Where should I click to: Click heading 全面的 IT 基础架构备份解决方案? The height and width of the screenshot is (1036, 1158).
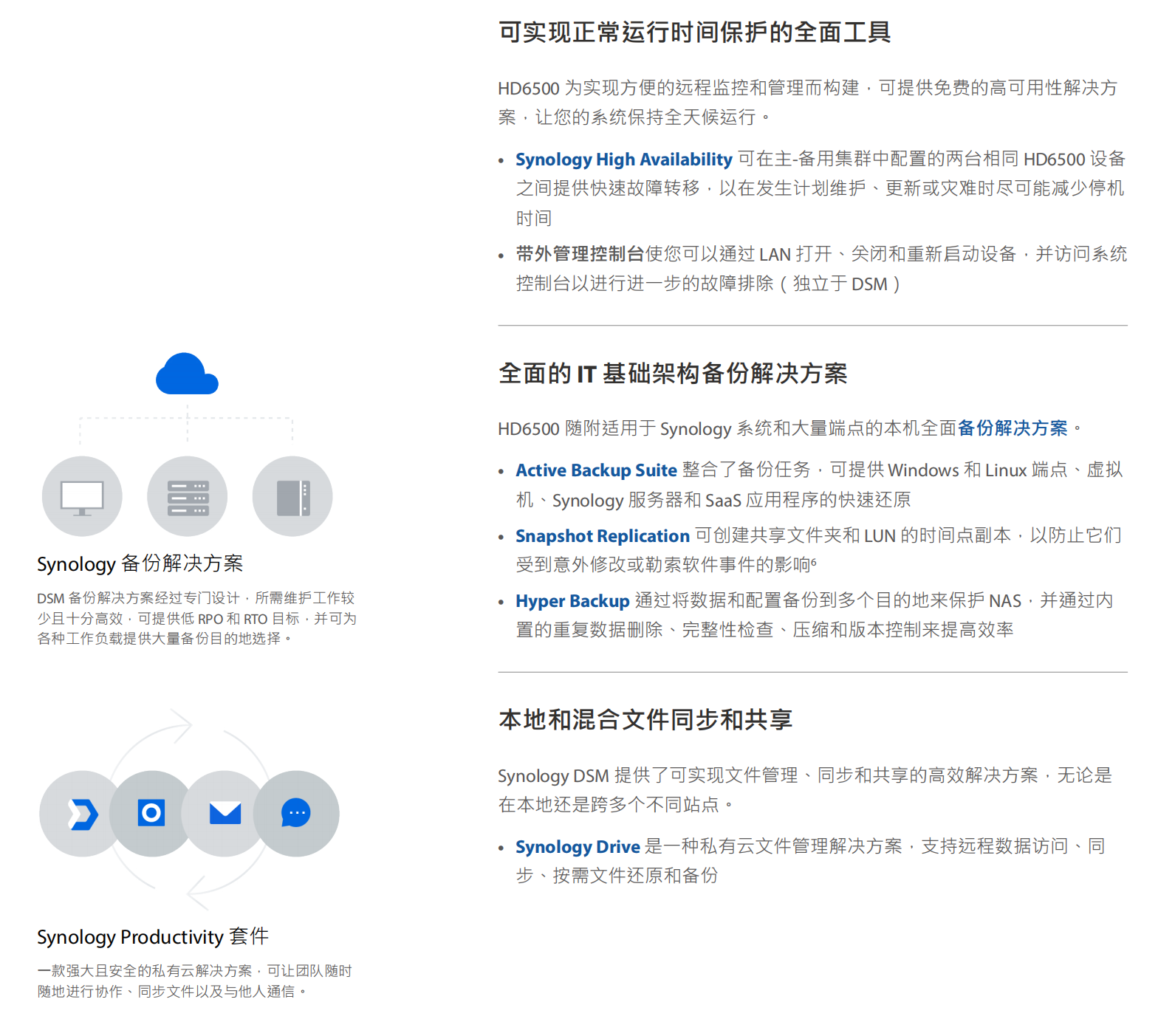673,374
